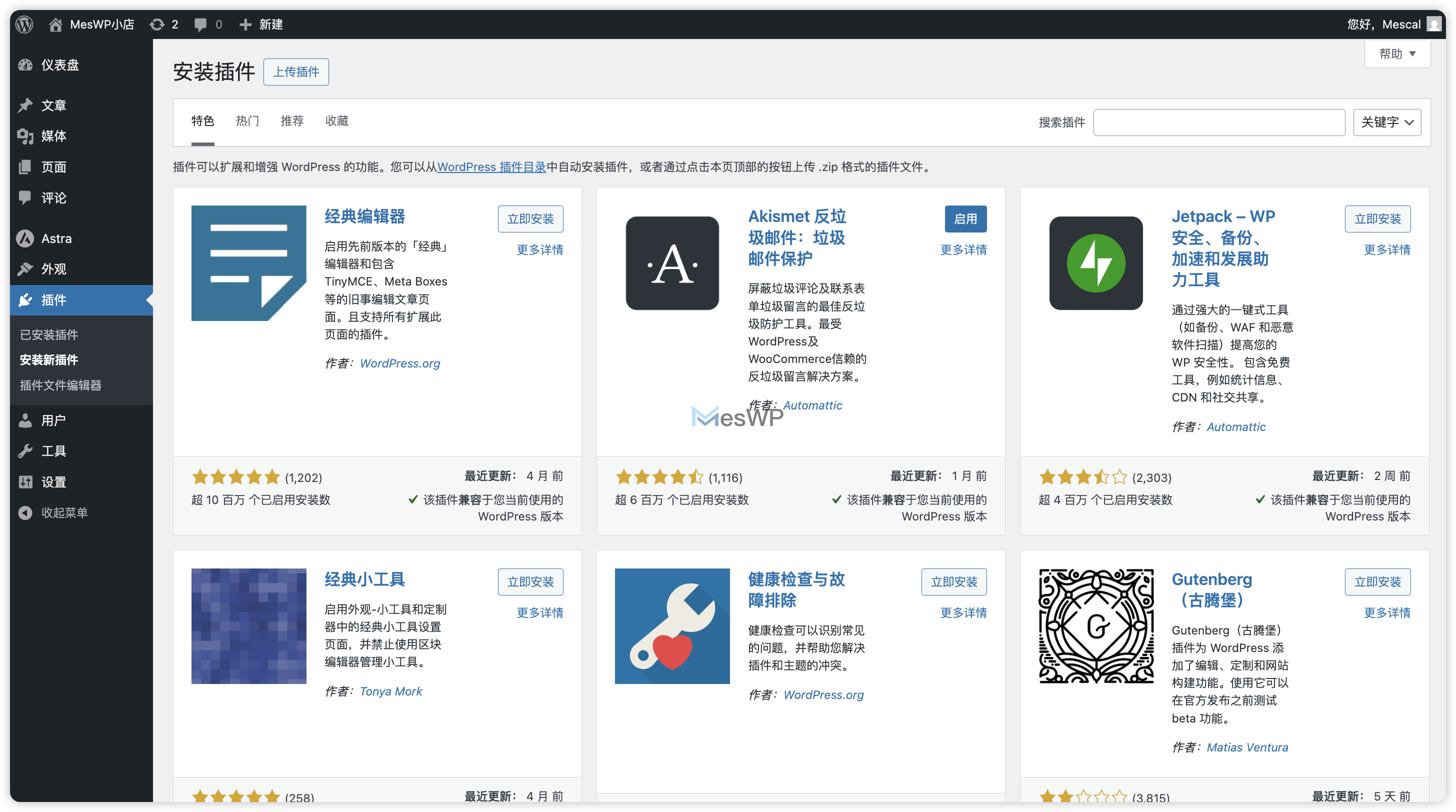Install the 经典小工具 plugin
Image resolution: width=1456 pixels, height=812 pixels.
pyautogui.click(x=530, y=581)
